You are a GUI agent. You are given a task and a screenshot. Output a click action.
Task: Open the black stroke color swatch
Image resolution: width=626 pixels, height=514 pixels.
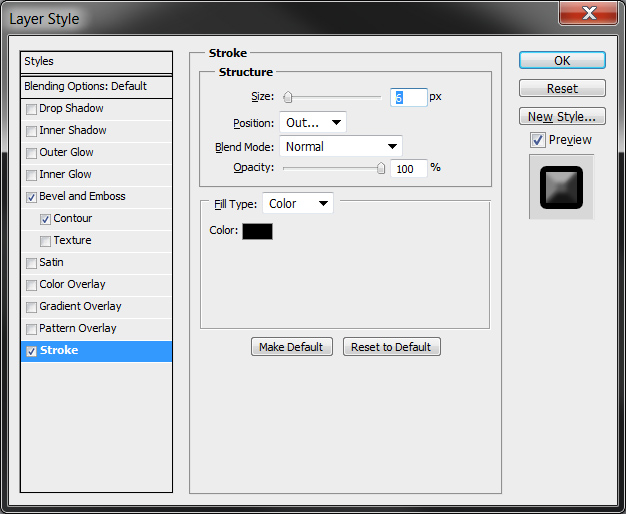pos(257,231)
